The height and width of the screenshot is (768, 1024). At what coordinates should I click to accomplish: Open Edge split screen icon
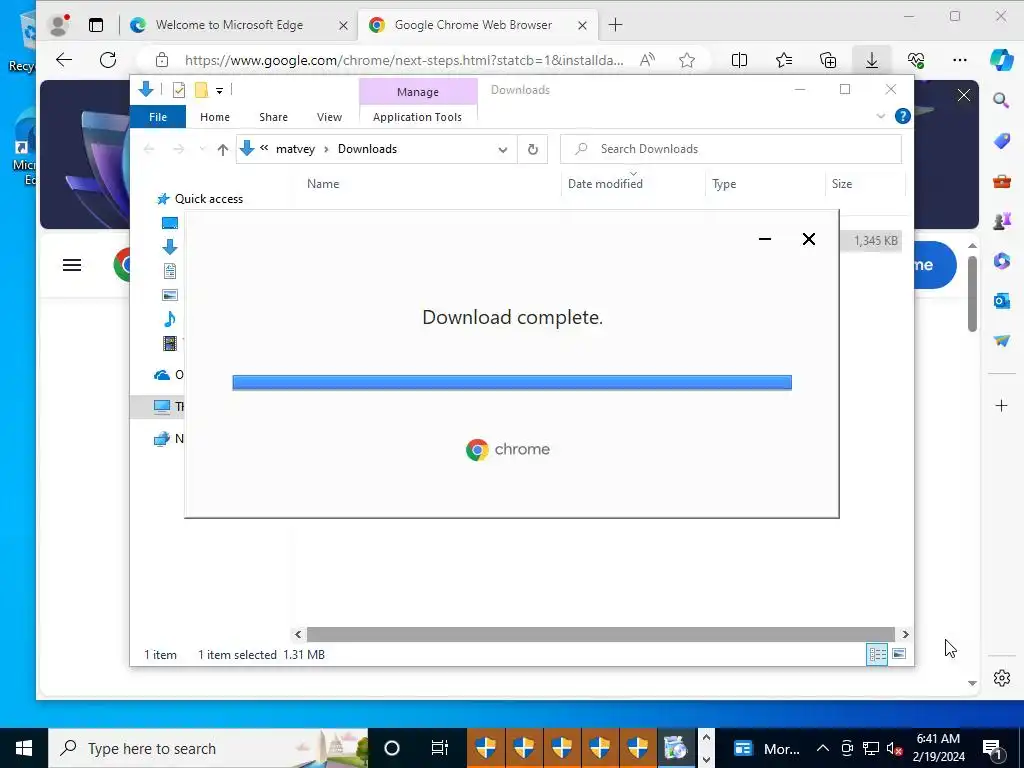pos(739,60)
